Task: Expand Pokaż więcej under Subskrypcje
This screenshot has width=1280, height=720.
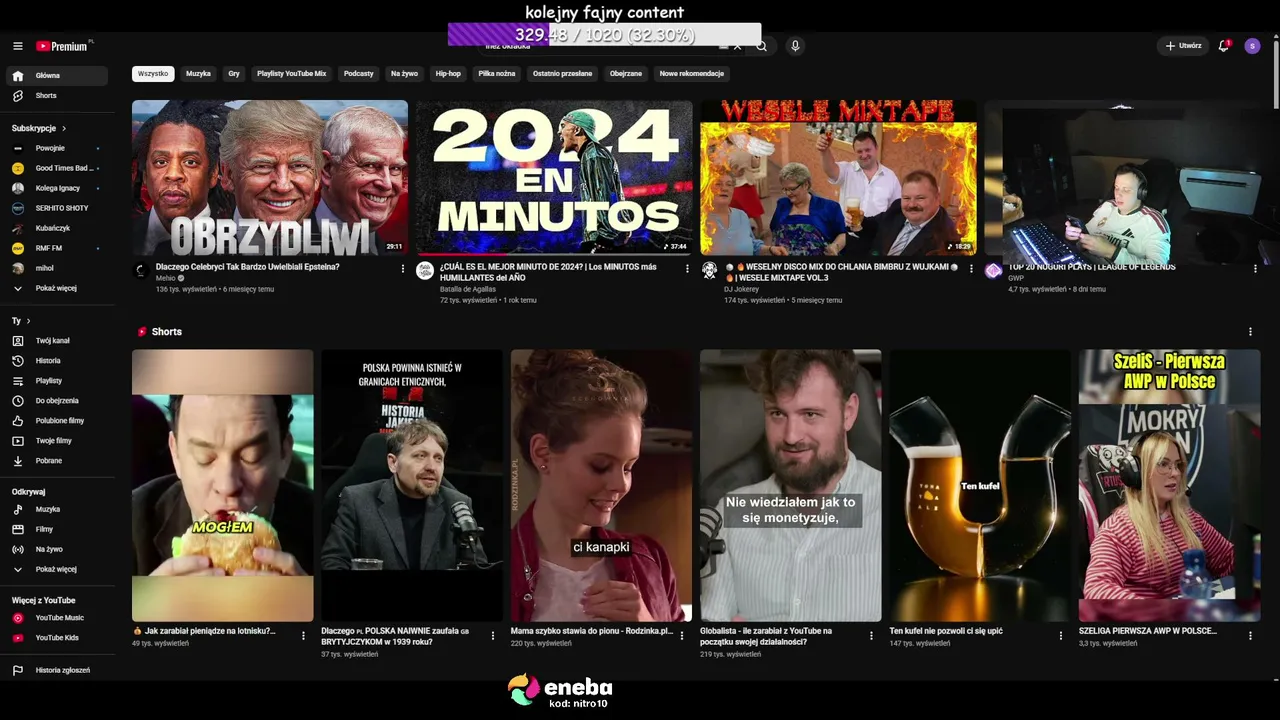Action: (56, 288)
